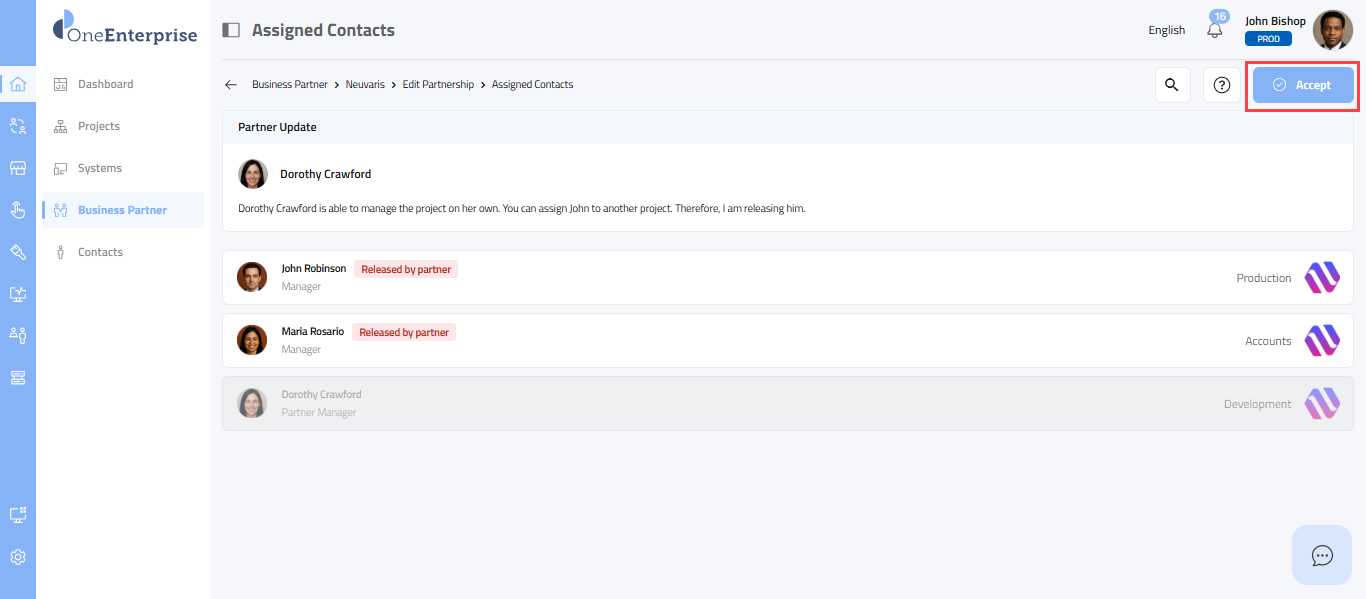Toggle the sidebar collapse panel icon
The width and height of the screenshot is (1366, 599).
[x=231, y=30]
